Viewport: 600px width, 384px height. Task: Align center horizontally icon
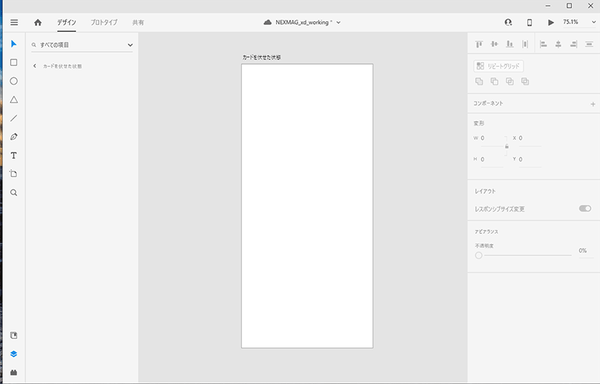pos(558,44)
